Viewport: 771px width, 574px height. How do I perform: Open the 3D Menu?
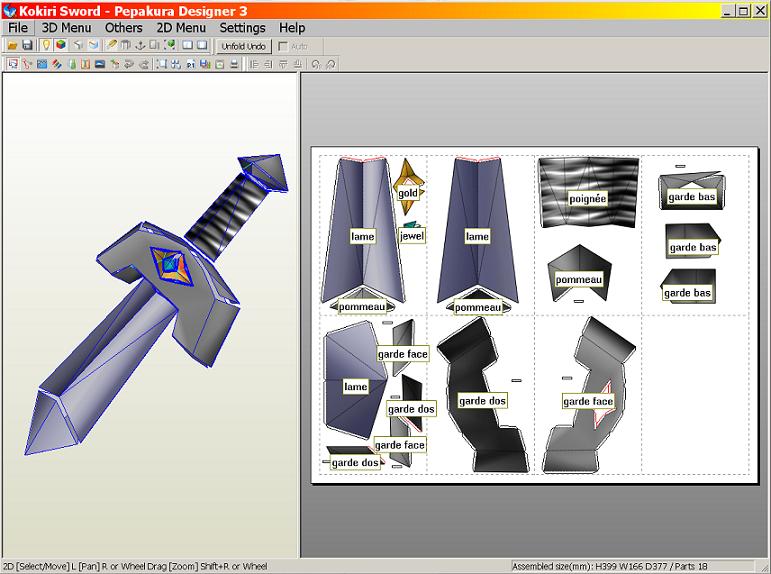tap(66, 28)
